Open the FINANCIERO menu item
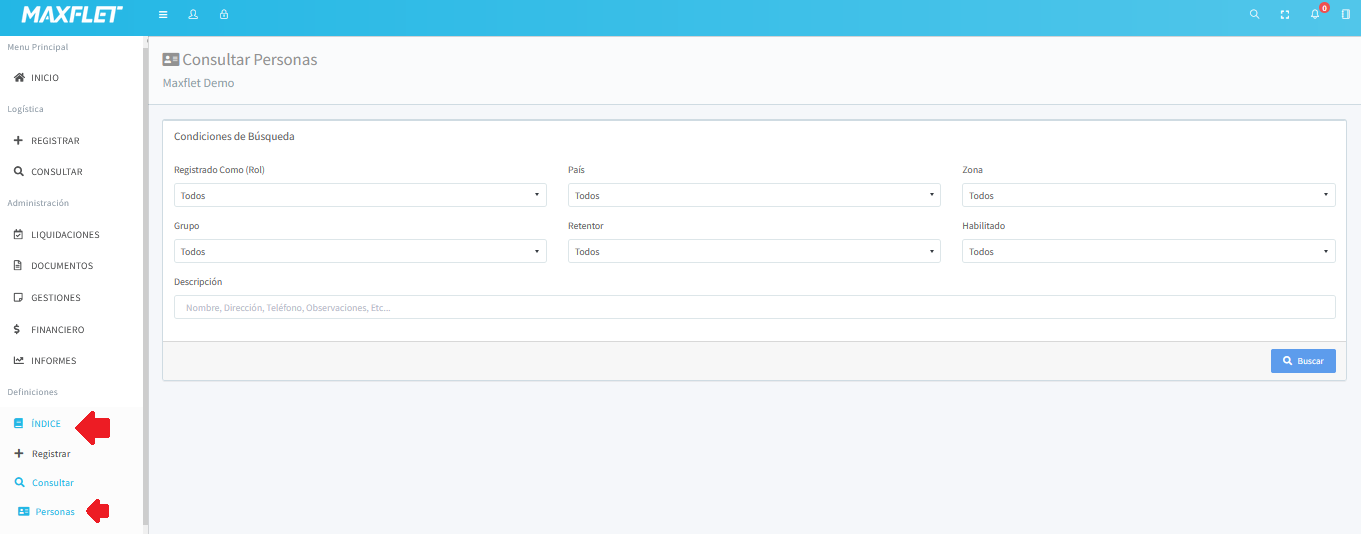The width and height of the screenshot is (1361, 534). click(57, 330)
